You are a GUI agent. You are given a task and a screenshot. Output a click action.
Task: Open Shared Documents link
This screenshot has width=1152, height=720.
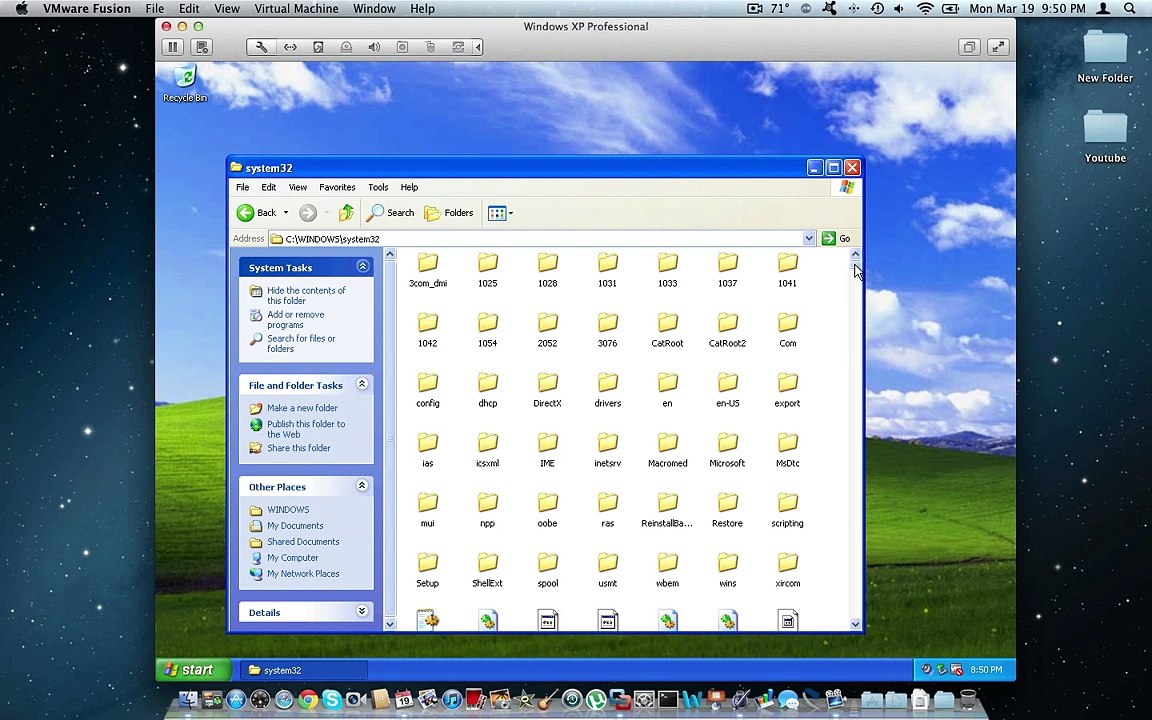(x=303, y=541)
